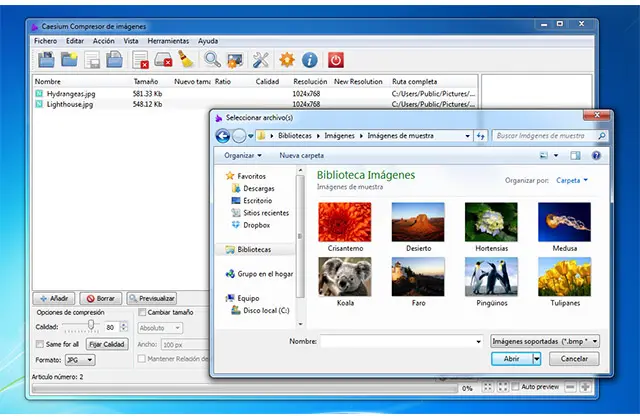This screenshot has height=420, width=640.
Task: Click the back arrow in file dialog
Action: [223, 135]
